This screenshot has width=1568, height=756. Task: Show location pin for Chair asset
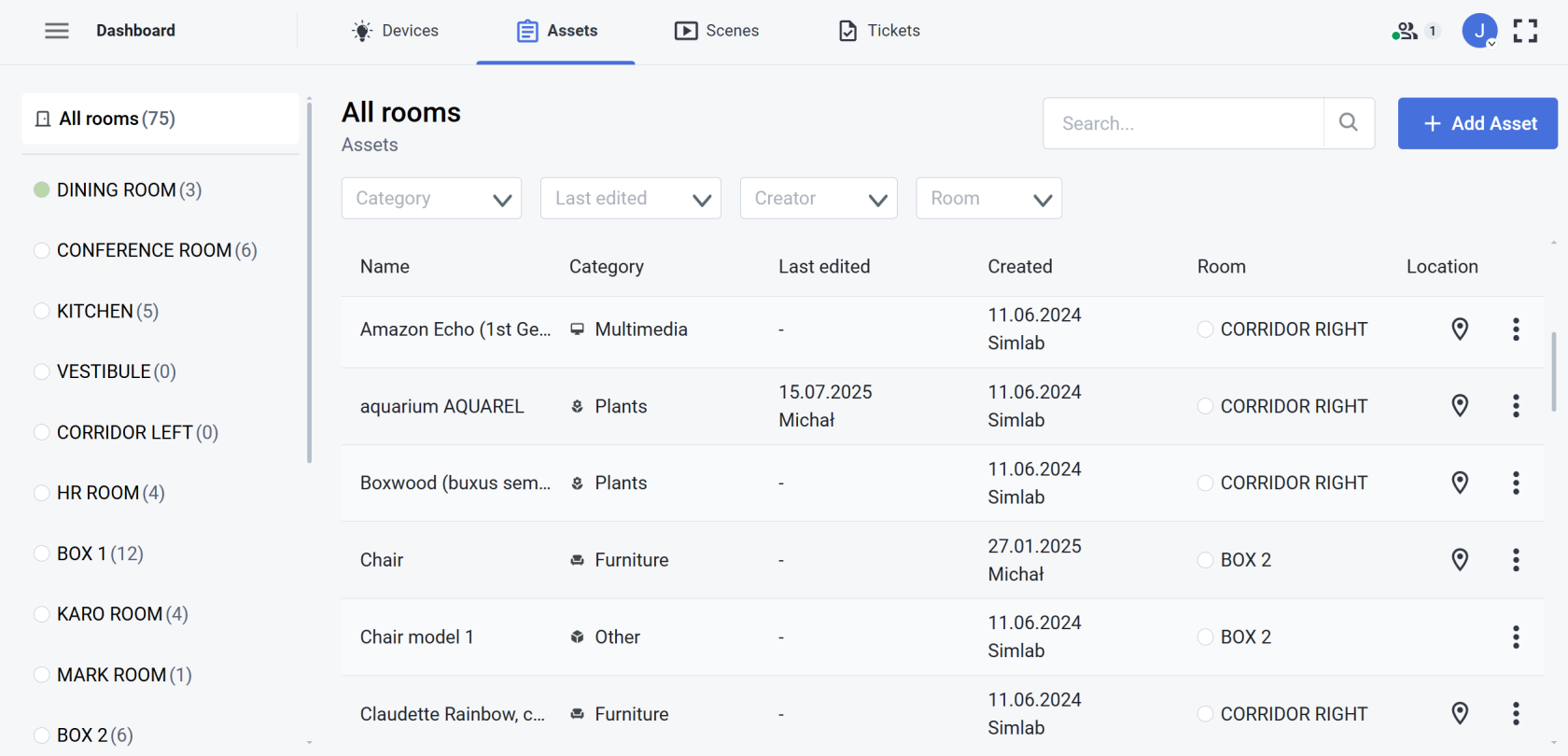tap(1460, 560)
